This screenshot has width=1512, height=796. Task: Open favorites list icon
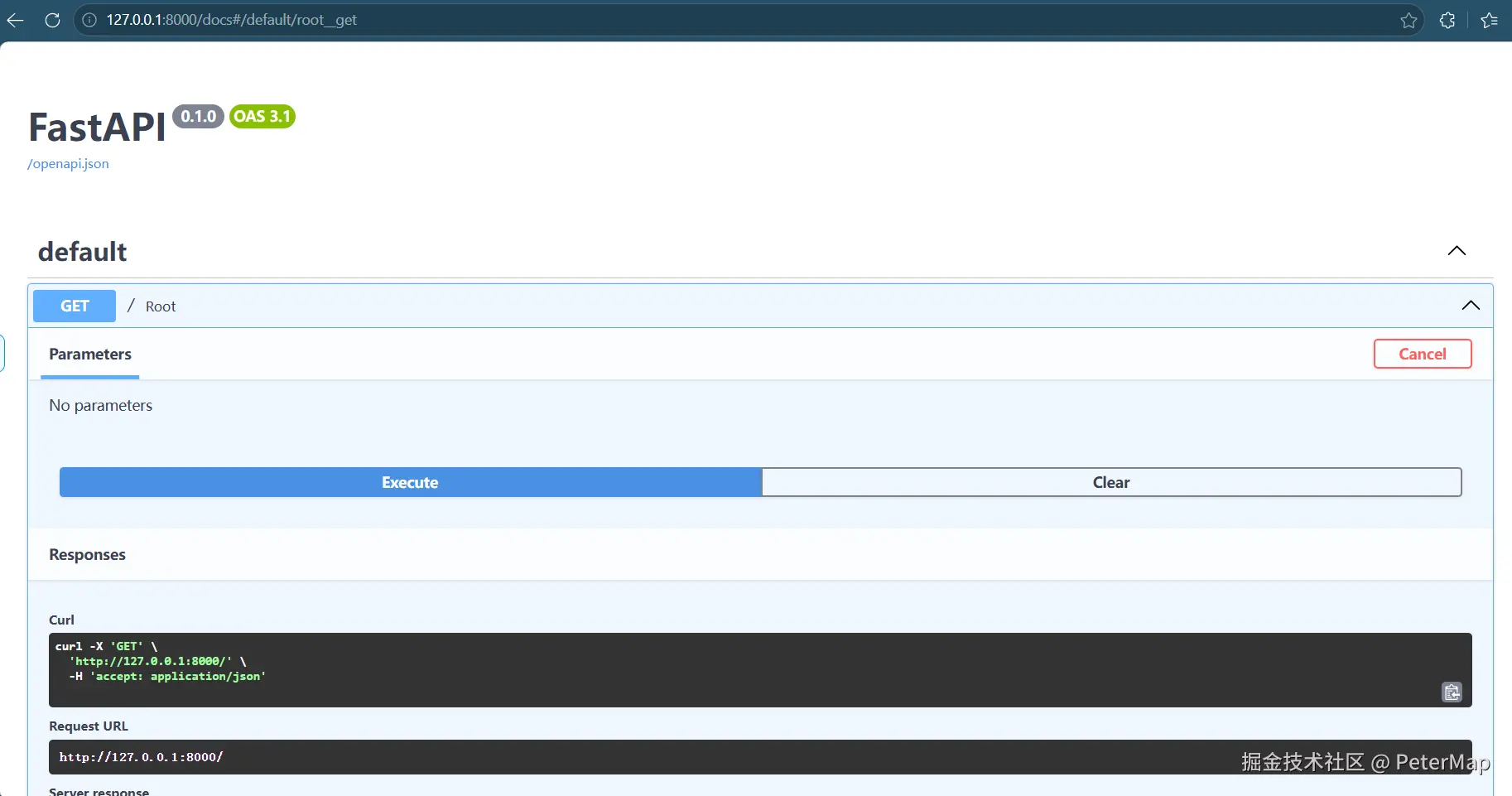[x=1490, y=21]
